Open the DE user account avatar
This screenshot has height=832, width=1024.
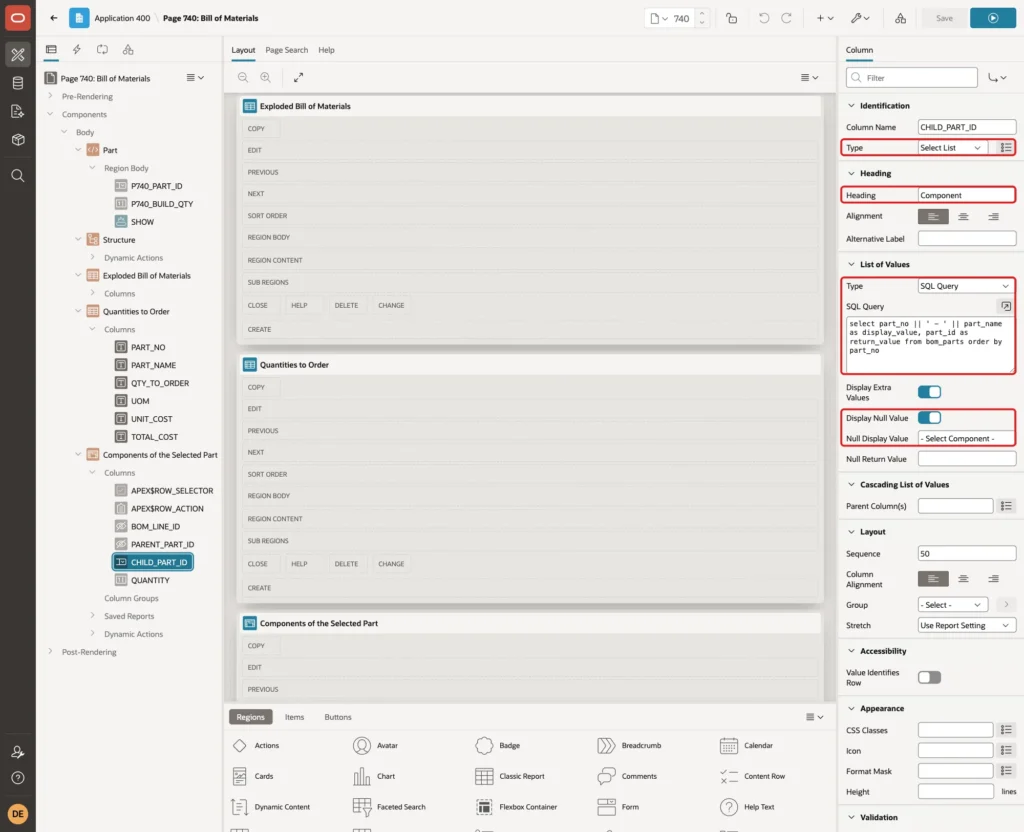pyautogui.click(x=18, y=814)
